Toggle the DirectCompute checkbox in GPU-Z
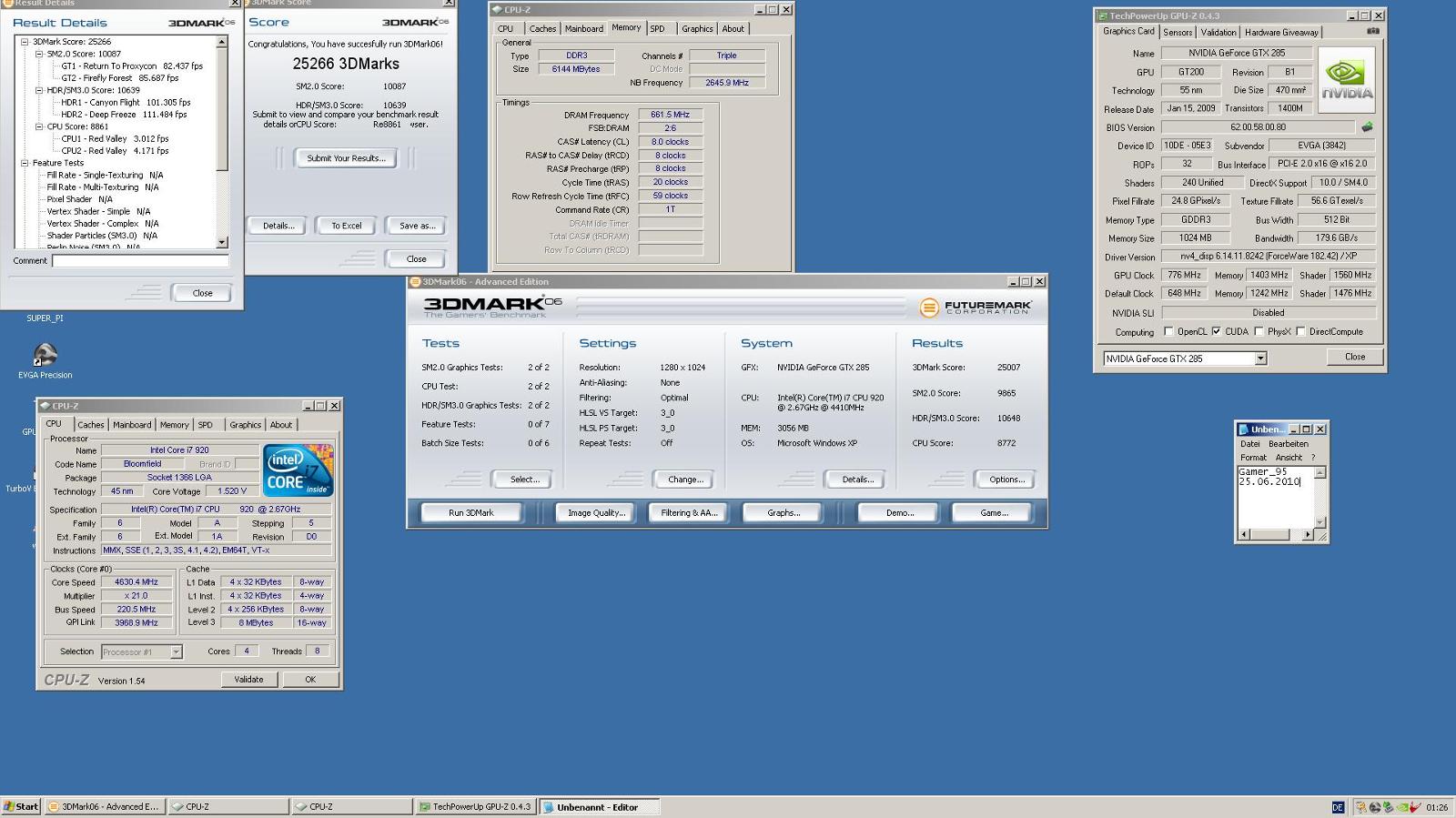1456x818 pixels. tap(1300, 331)
